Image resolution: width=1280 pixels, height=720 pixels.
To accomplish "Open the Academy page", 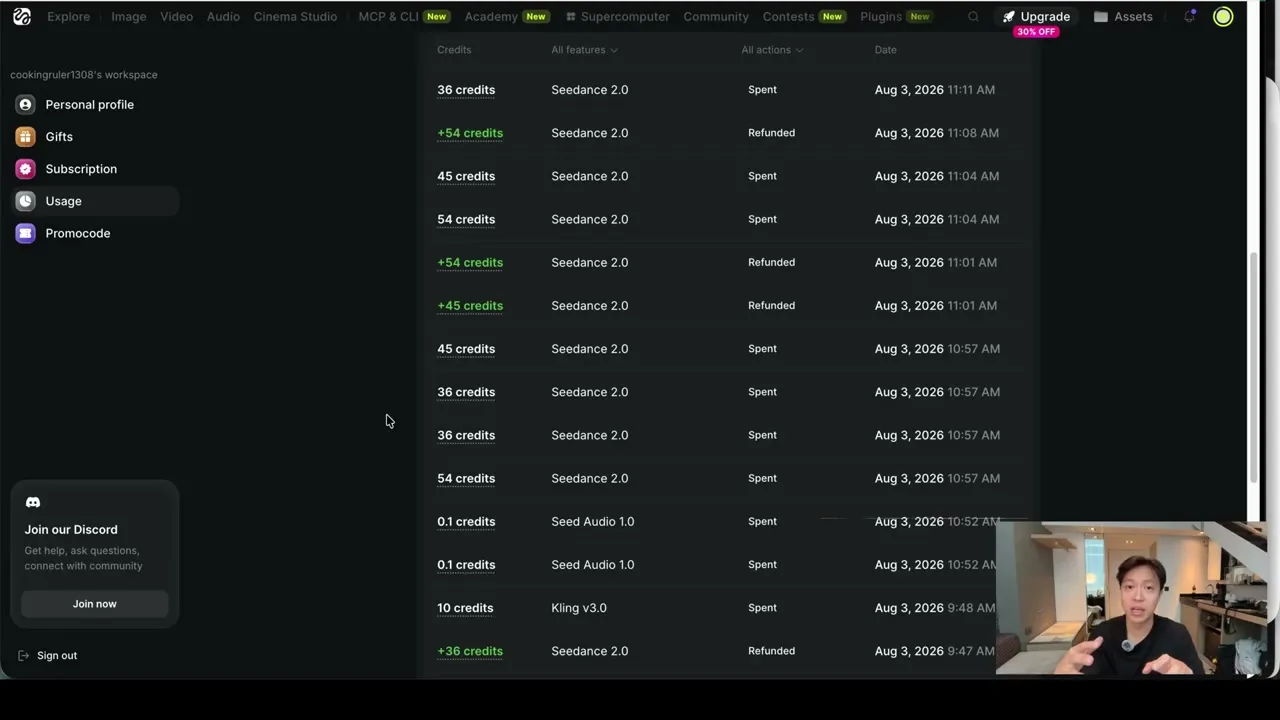I will pos(491,17).
